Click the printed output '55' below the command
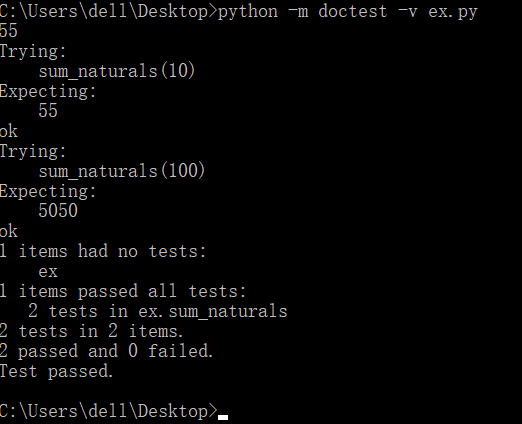The height and width of the screenshot is (424, 522). pyautogui.click(x=9, y=31)
